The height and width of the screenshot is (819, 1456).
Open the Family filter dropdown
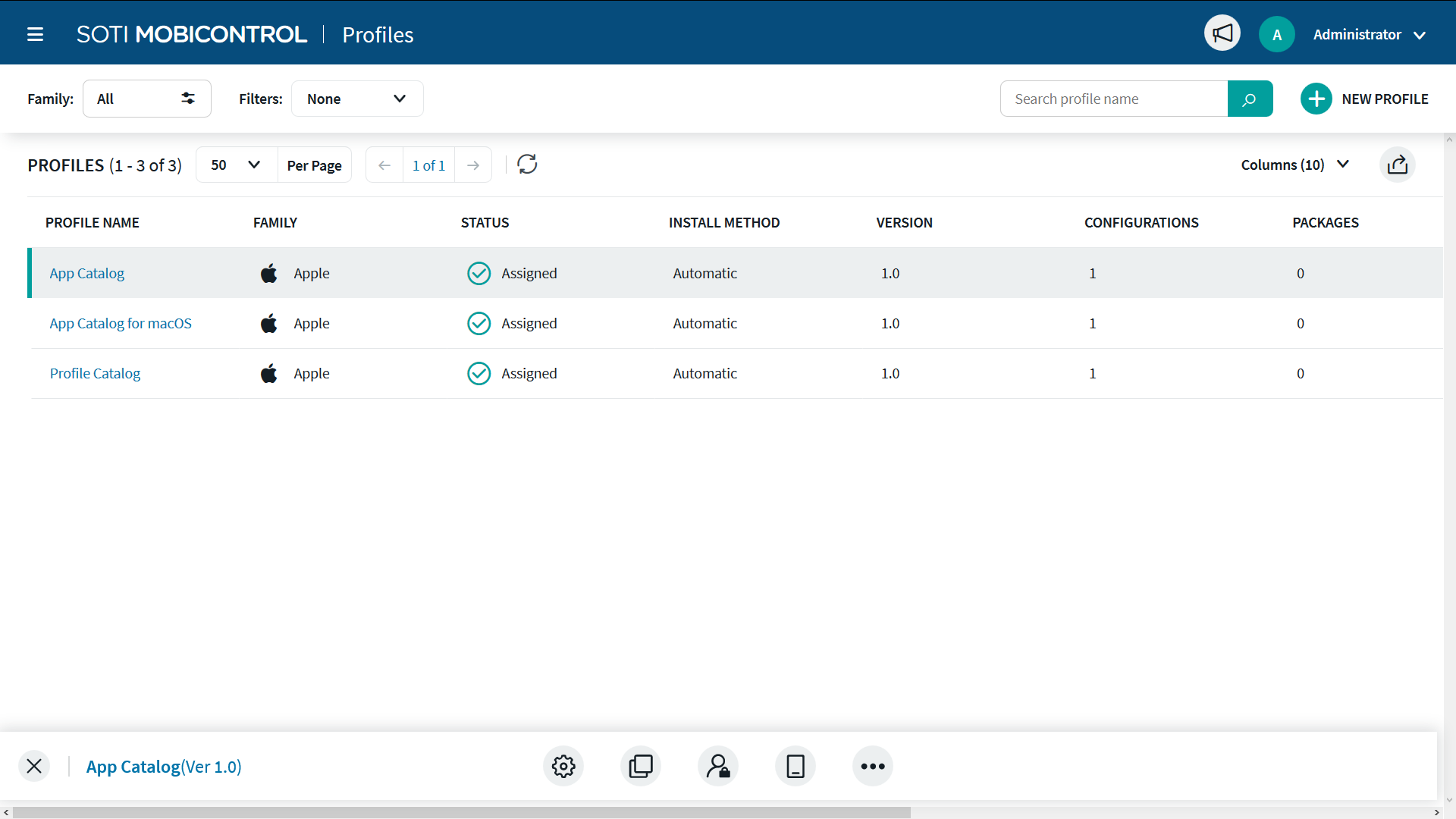pyautogui.click(x=147, y=98)
